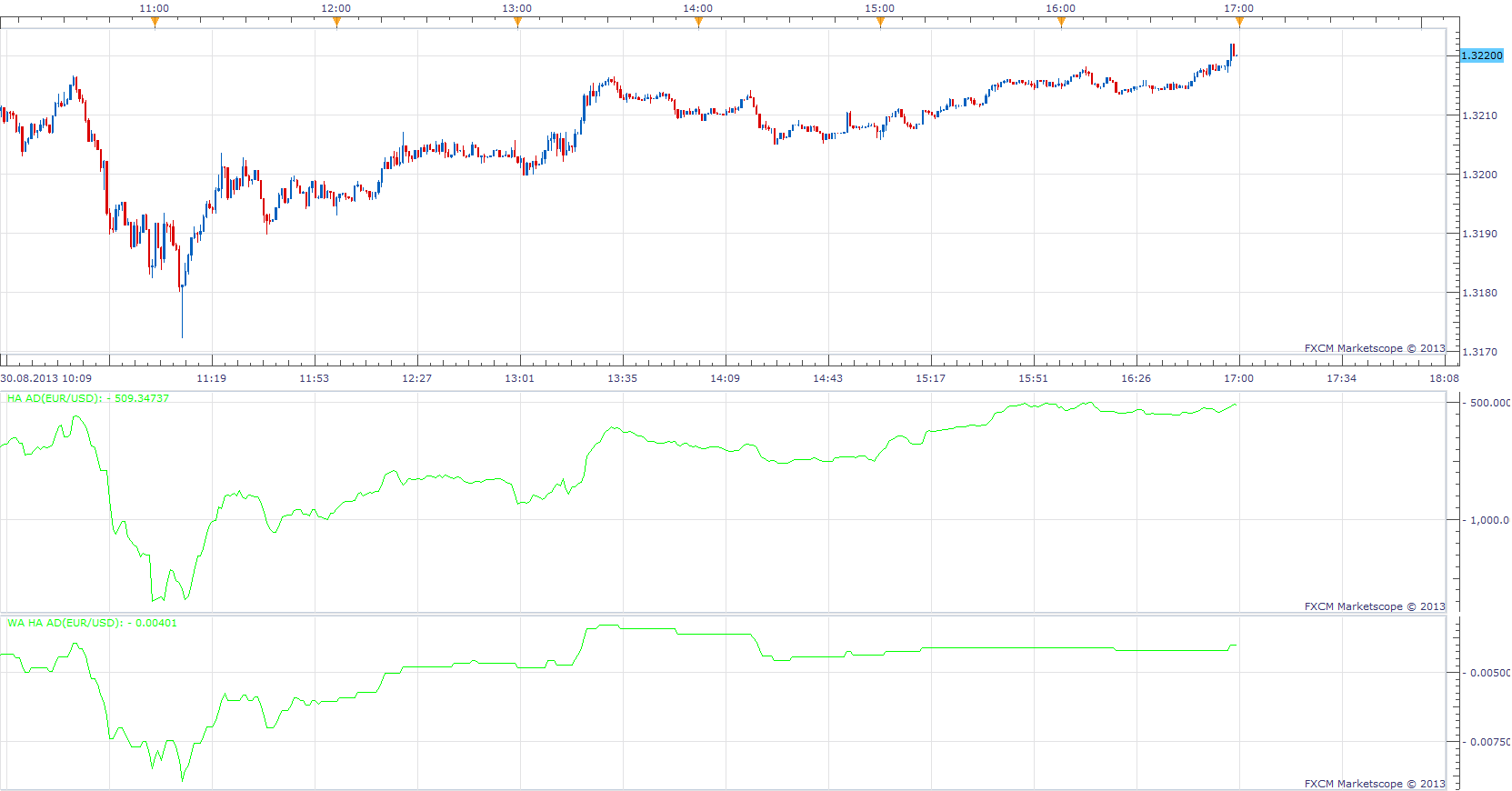Select the orange triangle marker at 13:00
This screenshot has width=1512, height=791.
tap(517, 23)
